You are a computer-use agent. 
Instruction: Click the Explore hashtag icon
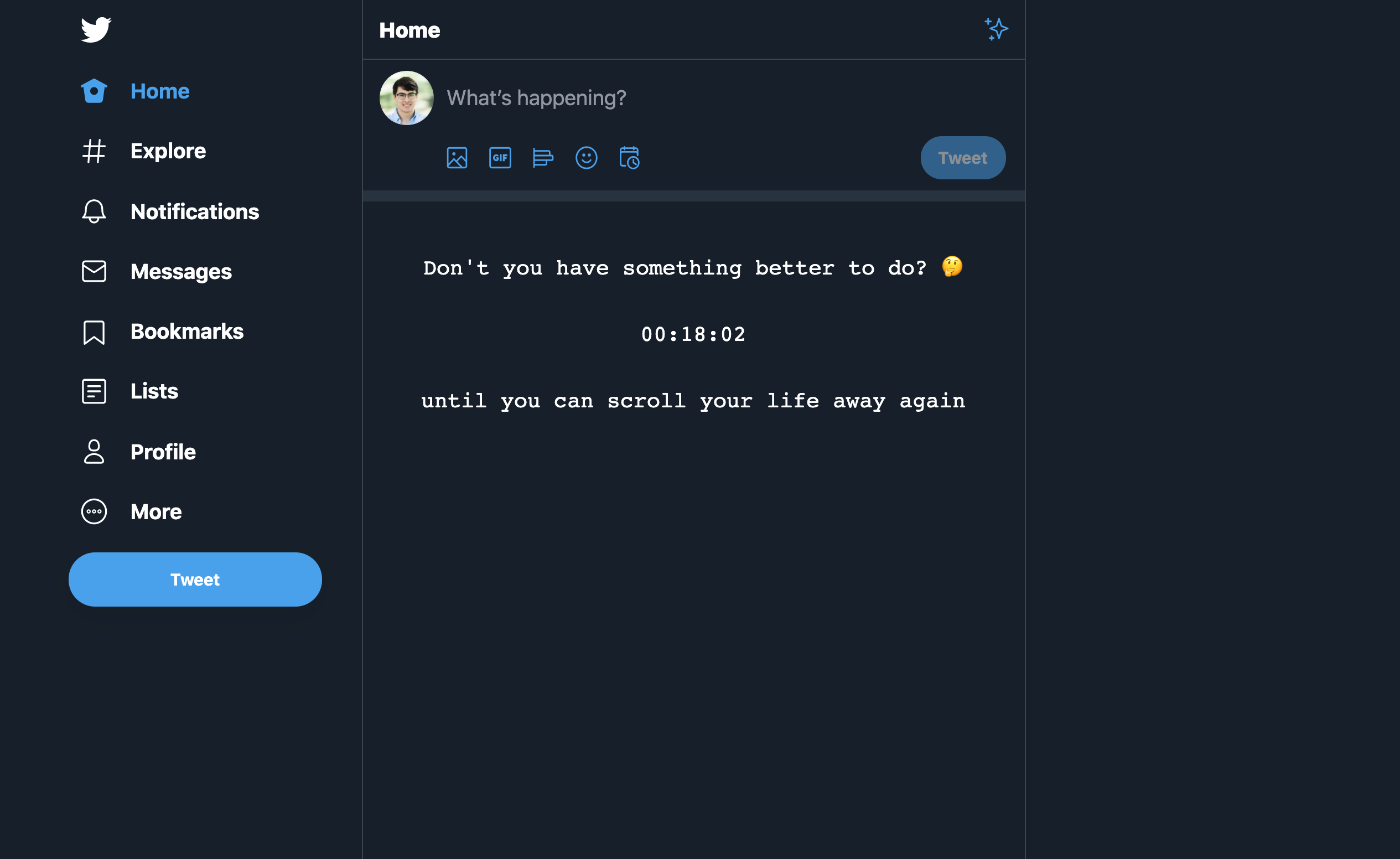94,151
